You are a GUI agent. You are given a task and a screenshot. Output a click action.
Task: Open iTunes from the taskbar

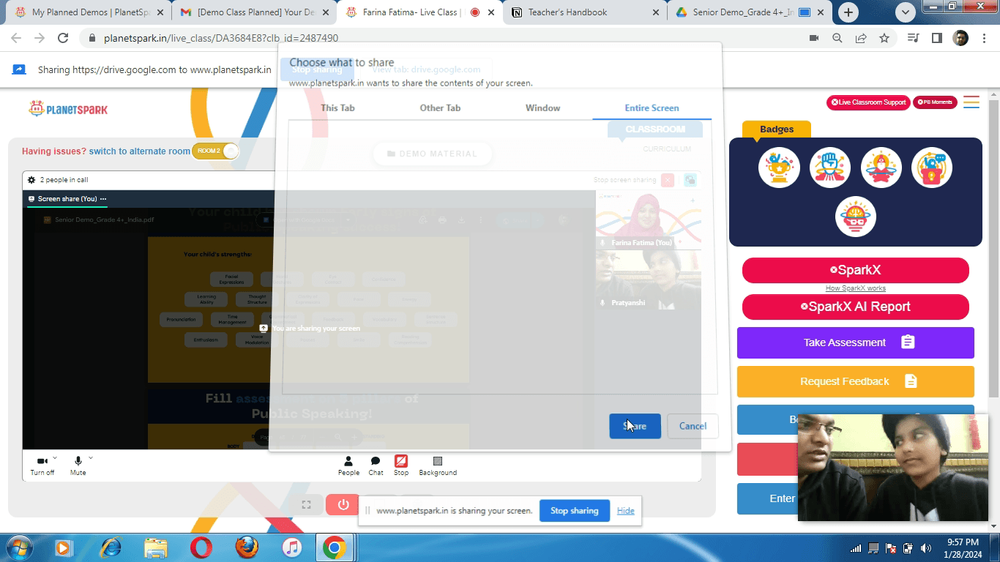pyautogui.click(x=292, y=548)
